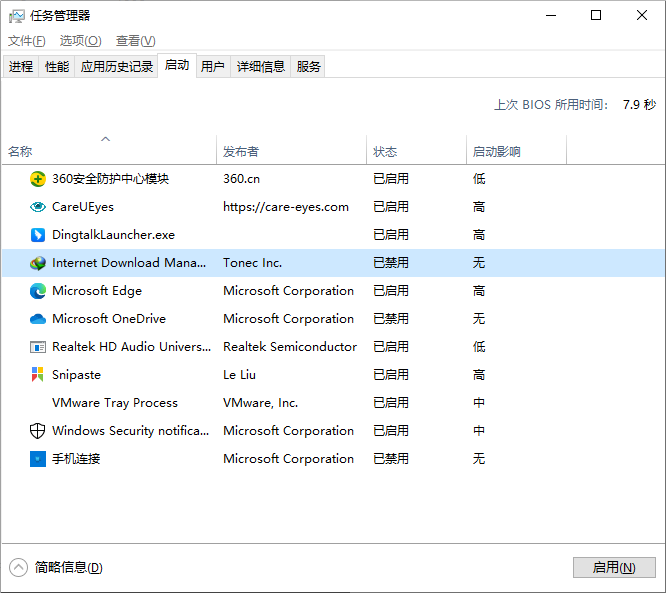This screenshot has width=666, height=593.
Task: Click the 360.cn publisher cell
Action: click(241, 179)
